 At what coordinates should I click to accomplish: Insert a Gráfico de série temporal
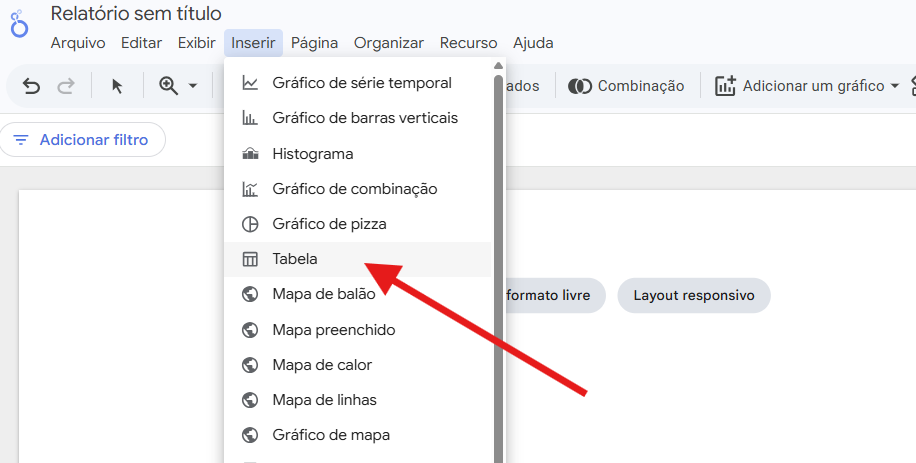pyautogui.click(x=361, y=83)
